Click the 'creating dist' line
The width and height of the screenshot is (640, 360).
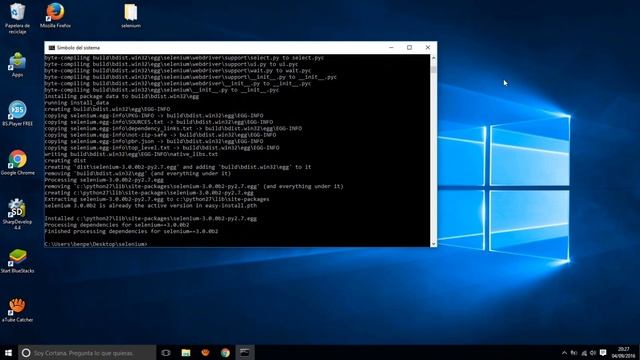click(65, 160)
